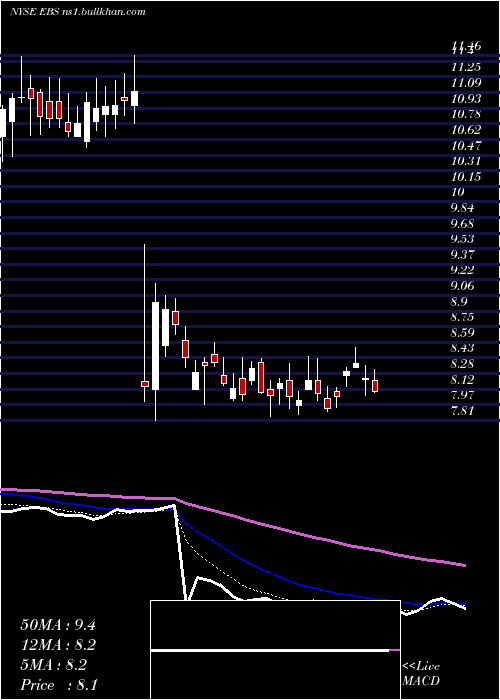Click the 8.12 price axis label
Screen dimensions: 500x700
[463, 379]
